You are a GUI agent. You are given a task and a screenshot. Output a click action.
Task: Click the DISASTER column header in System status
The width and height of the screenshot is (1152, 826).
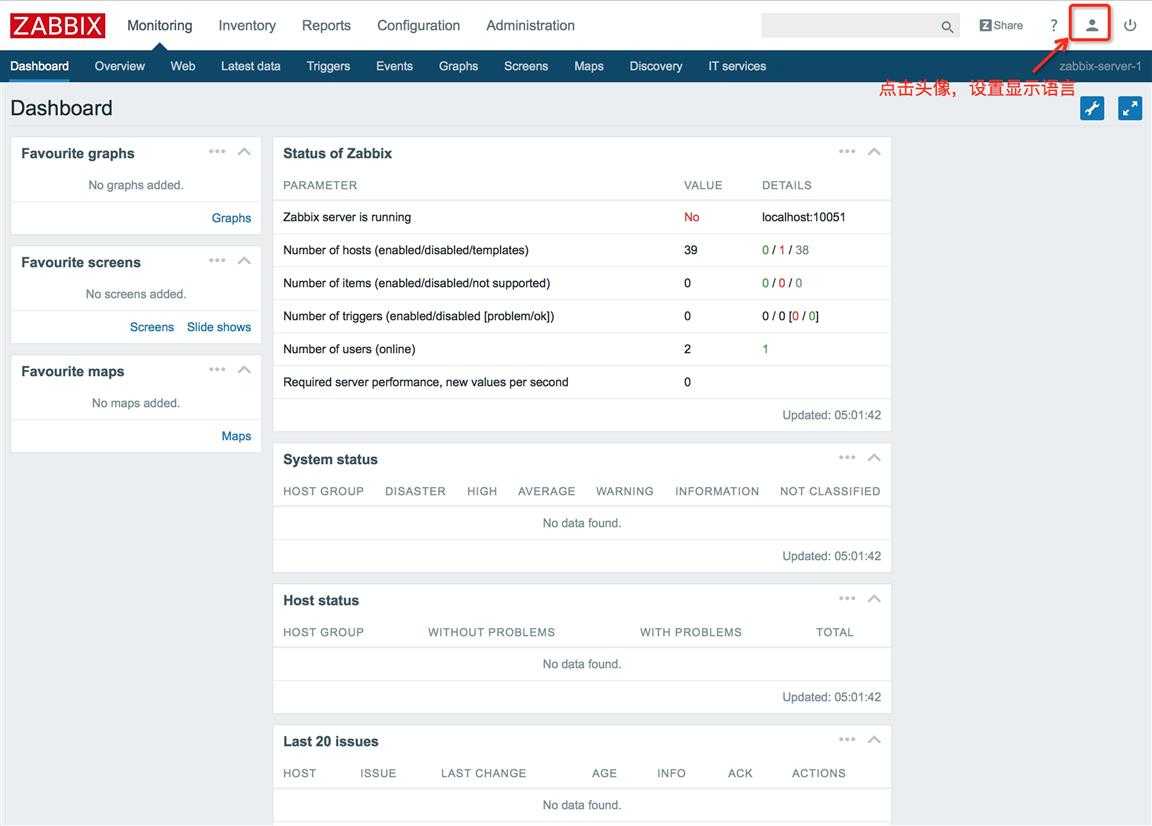[x=415, y=491]
